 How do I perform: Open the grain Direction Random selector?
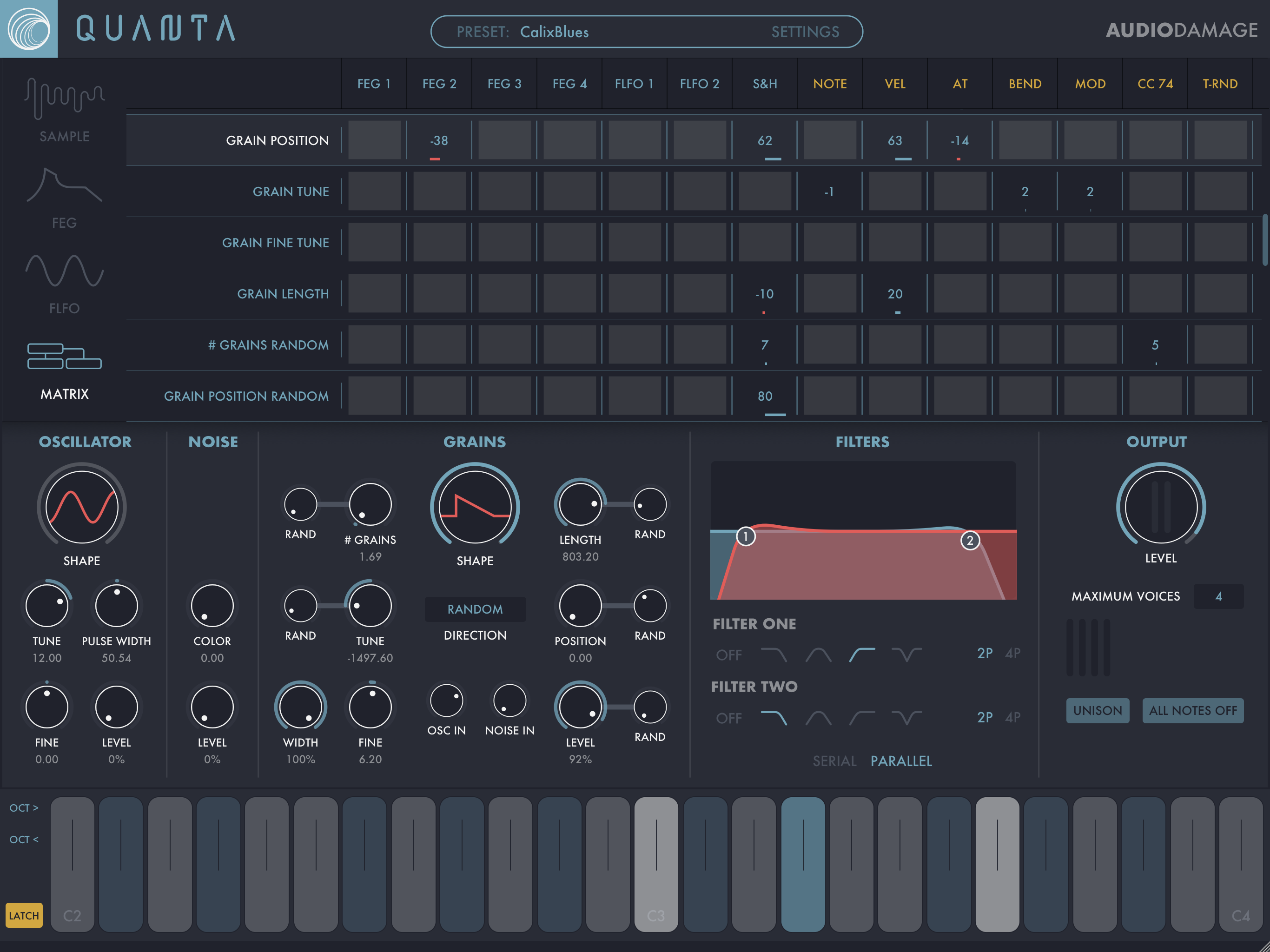(x=475, y=609)
